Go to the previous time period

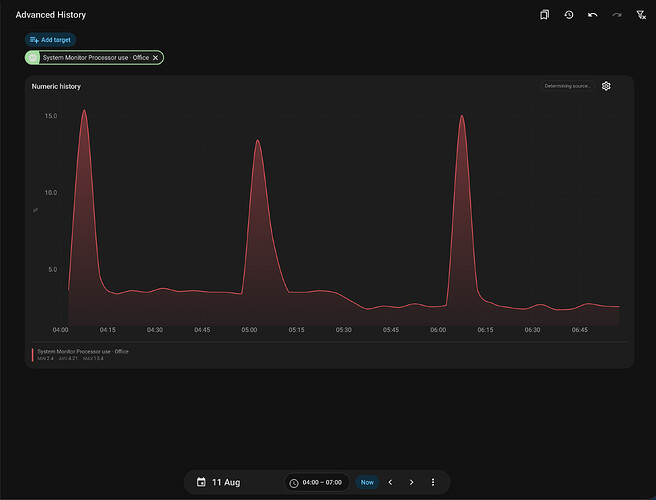[390, 482]
